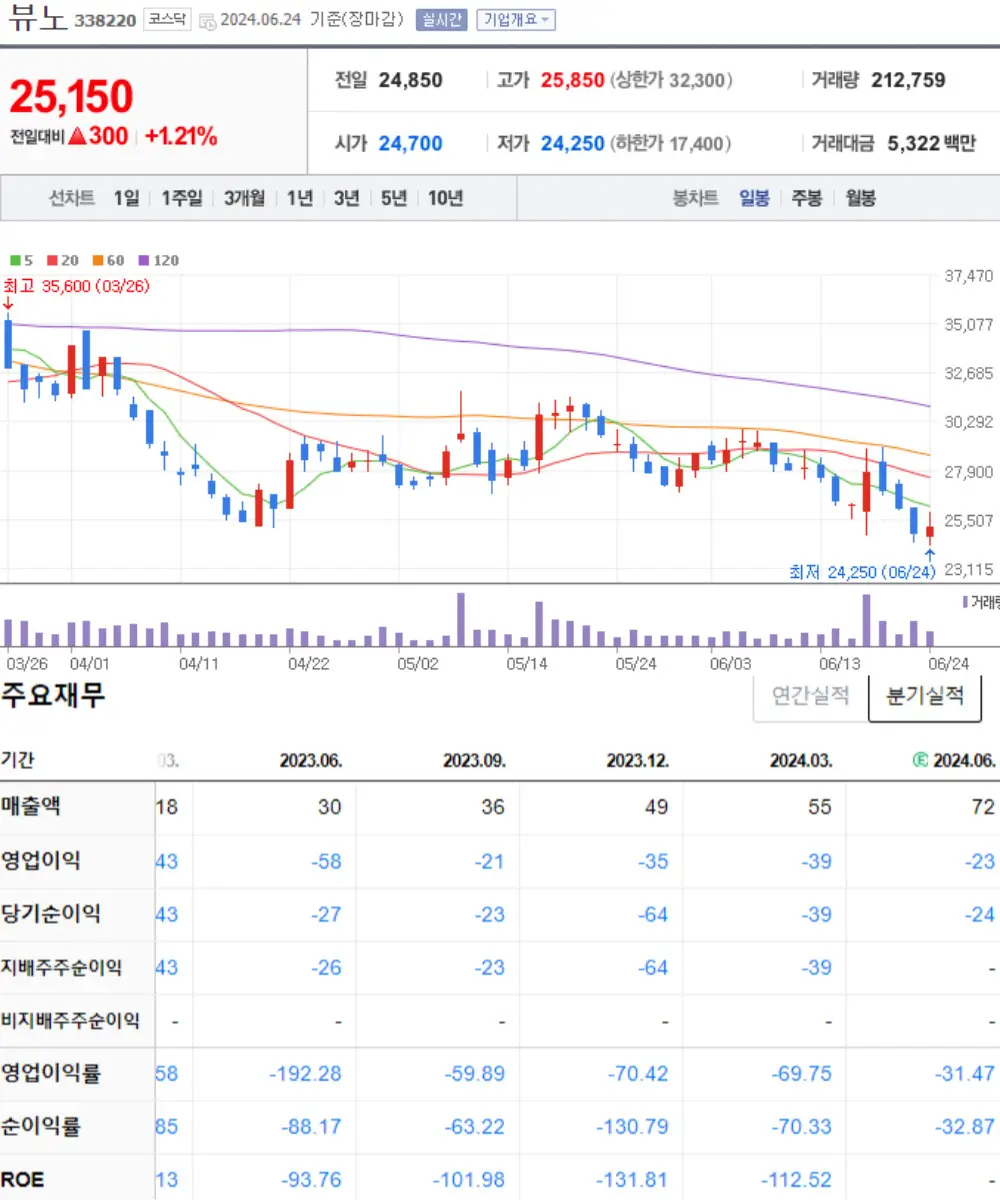The width and height of the screenshot is (1000, 1200).
Task: Click the 2023.09. column header
Action: pyautogui.click(x=474, y=761)
